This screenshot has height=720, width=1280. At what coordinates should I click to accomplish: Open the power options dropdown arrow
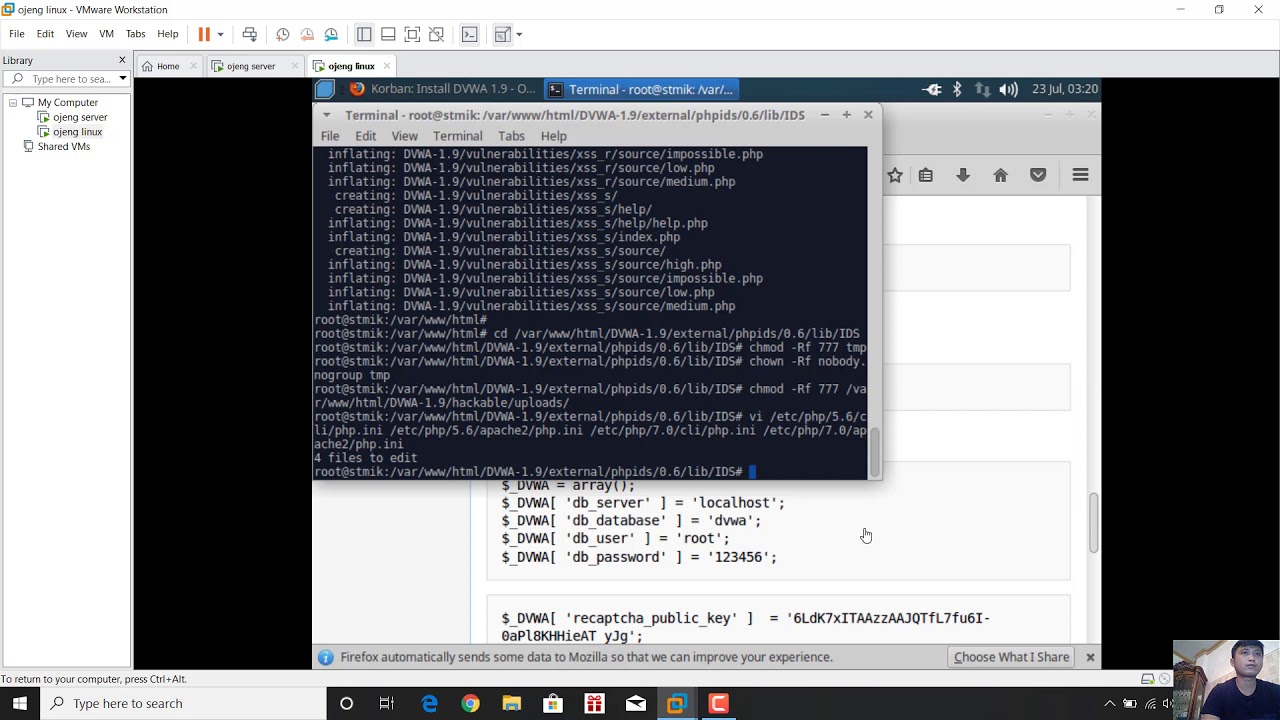(220, 34)
